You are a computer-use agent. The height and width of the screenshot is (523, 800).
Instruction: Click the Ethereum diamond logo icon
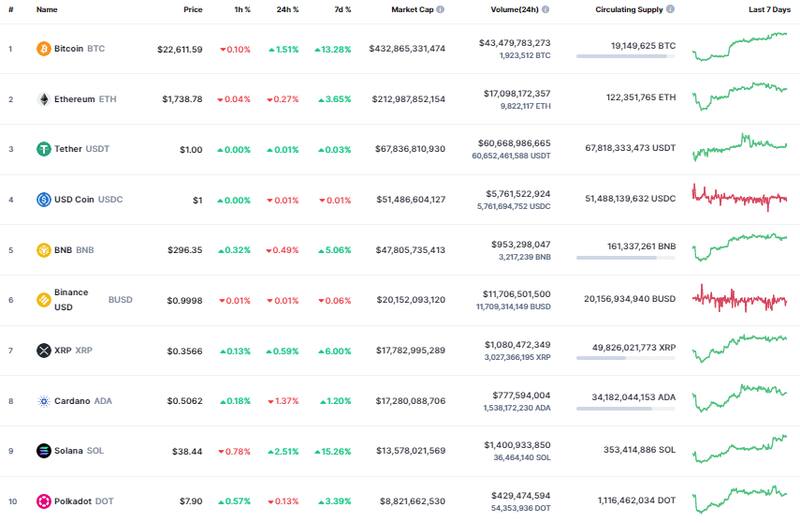pos(43,99)
